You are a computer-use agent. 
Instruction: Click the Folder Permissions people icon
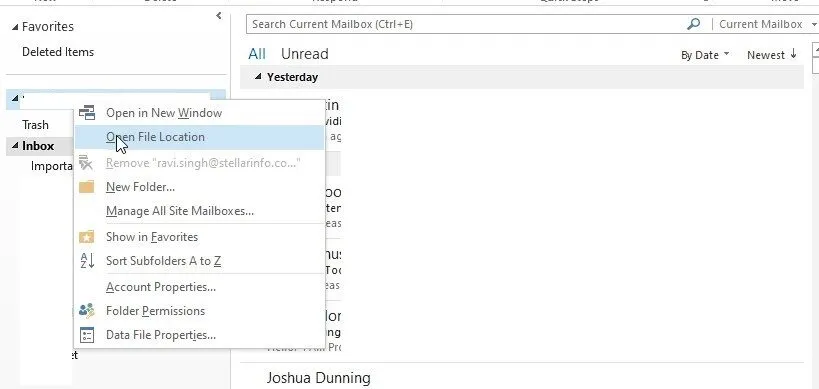[x=87, y=311]
